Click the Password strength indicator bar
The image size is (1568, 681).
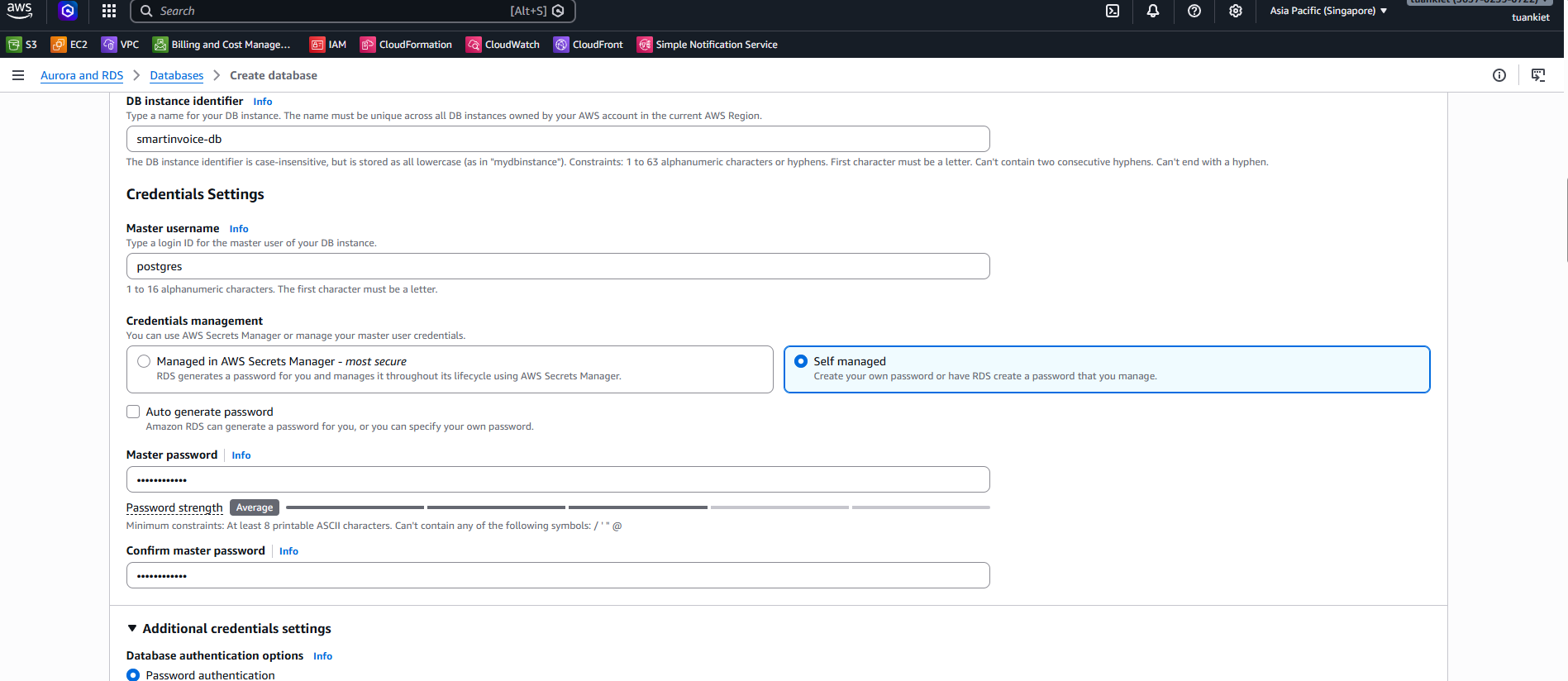(637, 507)
